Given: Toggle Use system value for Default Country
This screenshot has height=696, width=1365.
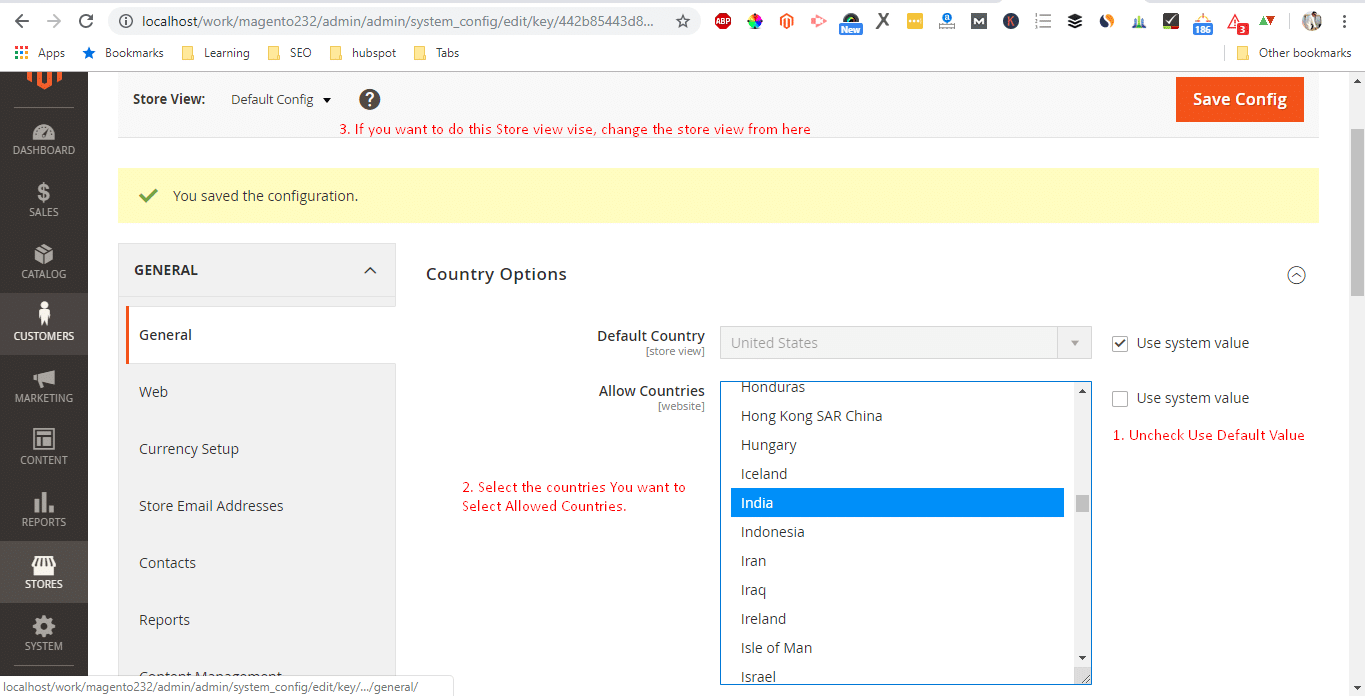Looking at the screenshot, I should point(1119,343).
